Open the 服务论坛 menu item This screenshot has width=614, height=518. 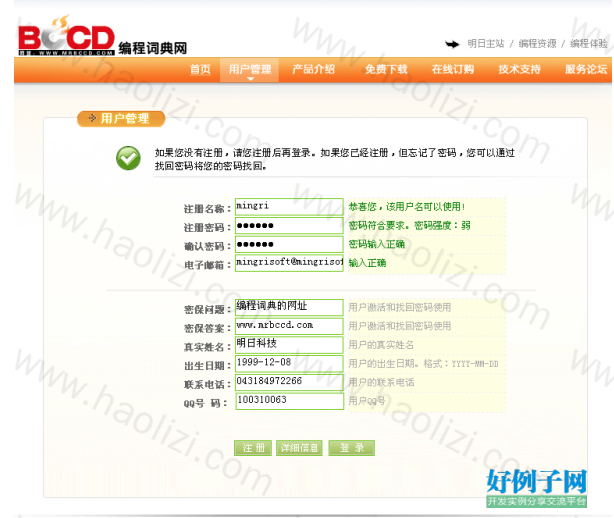point(586,69)
